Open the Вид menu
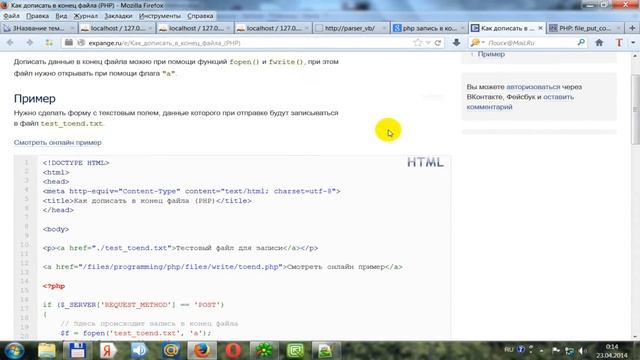 [x=61, y=16]
